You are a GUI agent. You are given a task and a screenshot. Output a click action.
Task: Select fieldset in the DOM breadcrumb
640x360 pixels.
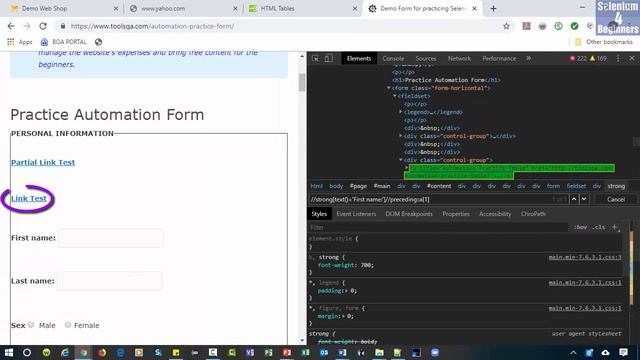(576, 186)
